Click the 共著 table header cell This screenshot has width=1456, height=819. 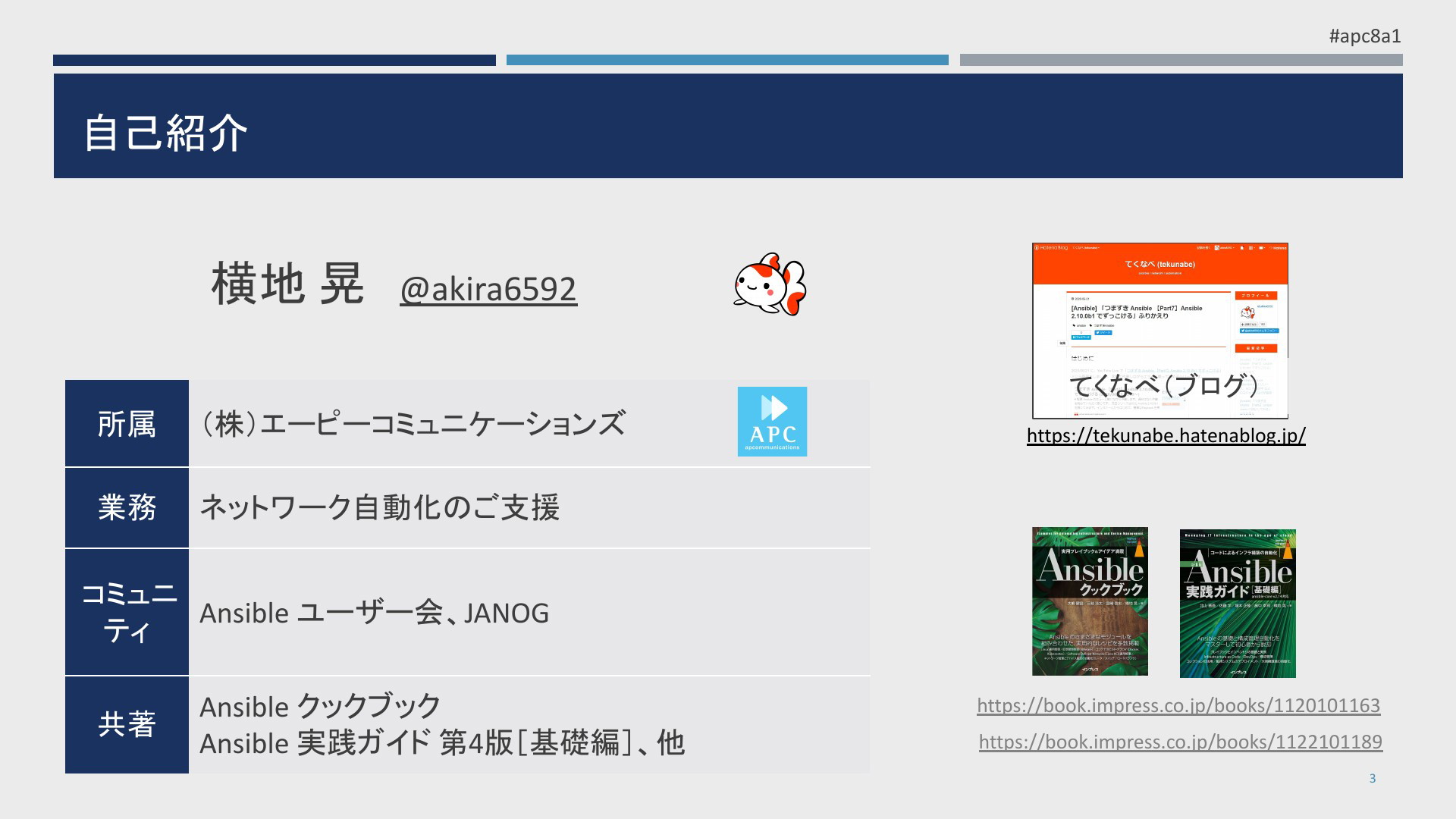coord(127,725)
